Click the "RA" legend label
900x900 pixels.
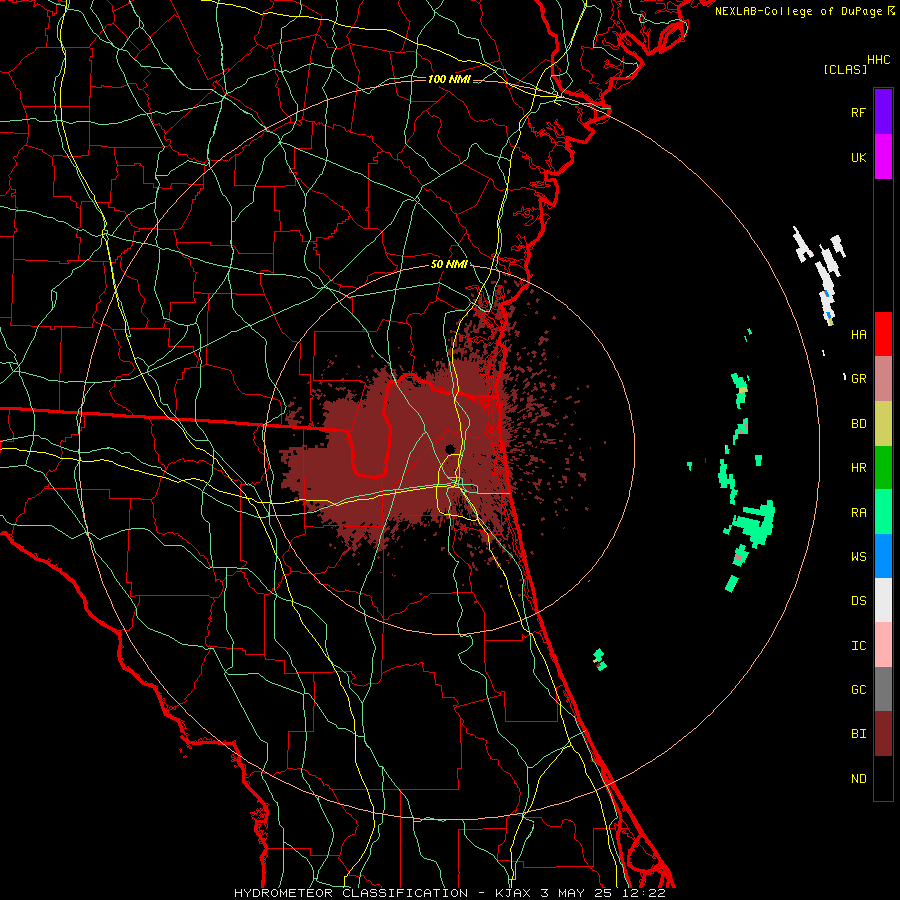coord(858,513)
